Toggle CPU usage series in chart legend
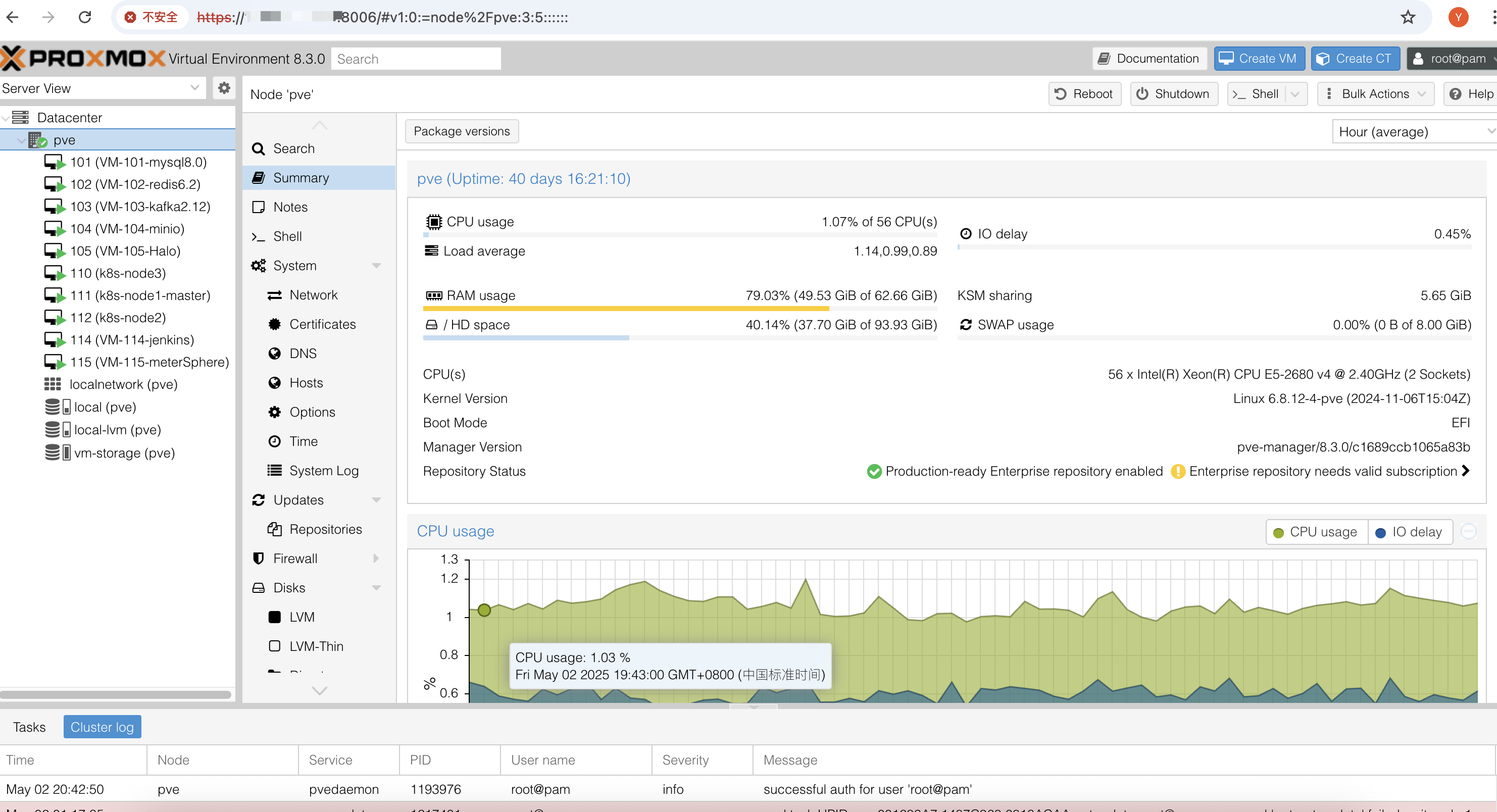1497x812 pixels. tap(1316, 532)
